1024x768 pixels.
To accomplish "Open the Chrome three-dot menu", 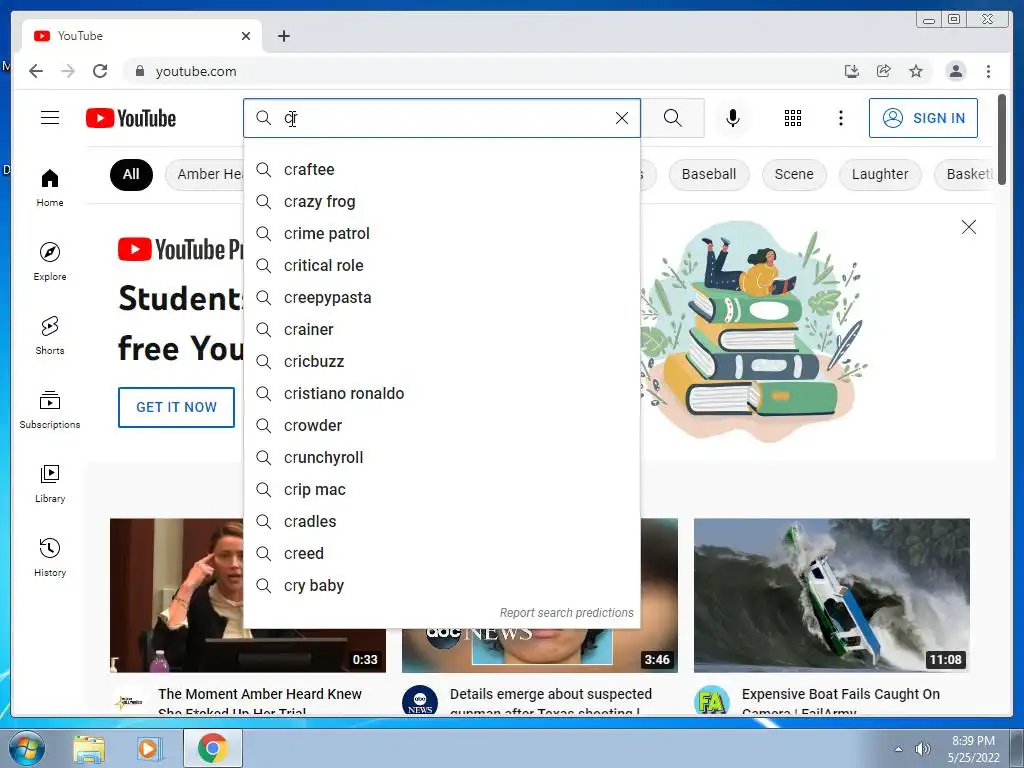I will 988,71.
